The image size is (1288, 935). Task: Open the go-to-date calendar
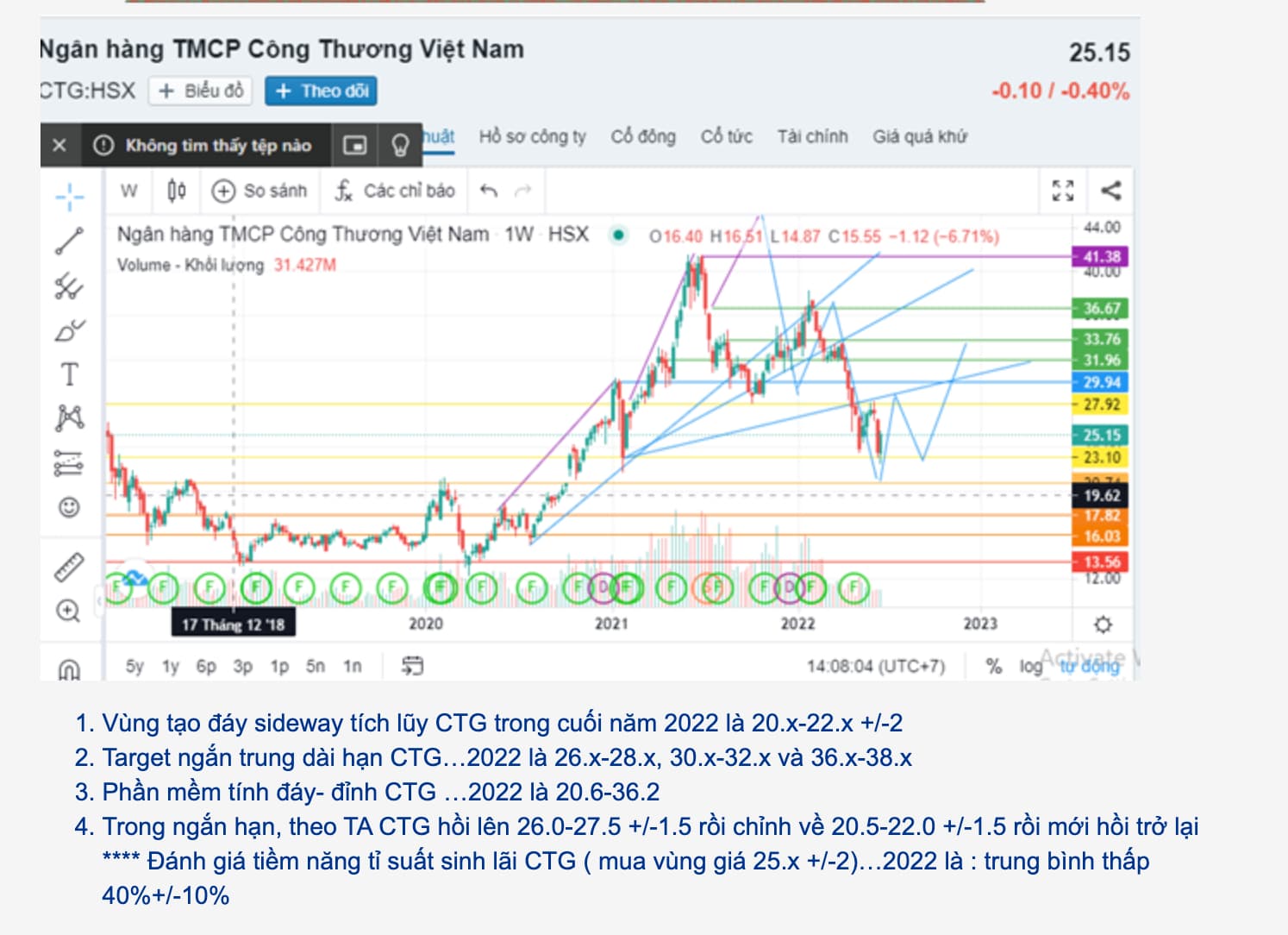[x=412, y=665]
